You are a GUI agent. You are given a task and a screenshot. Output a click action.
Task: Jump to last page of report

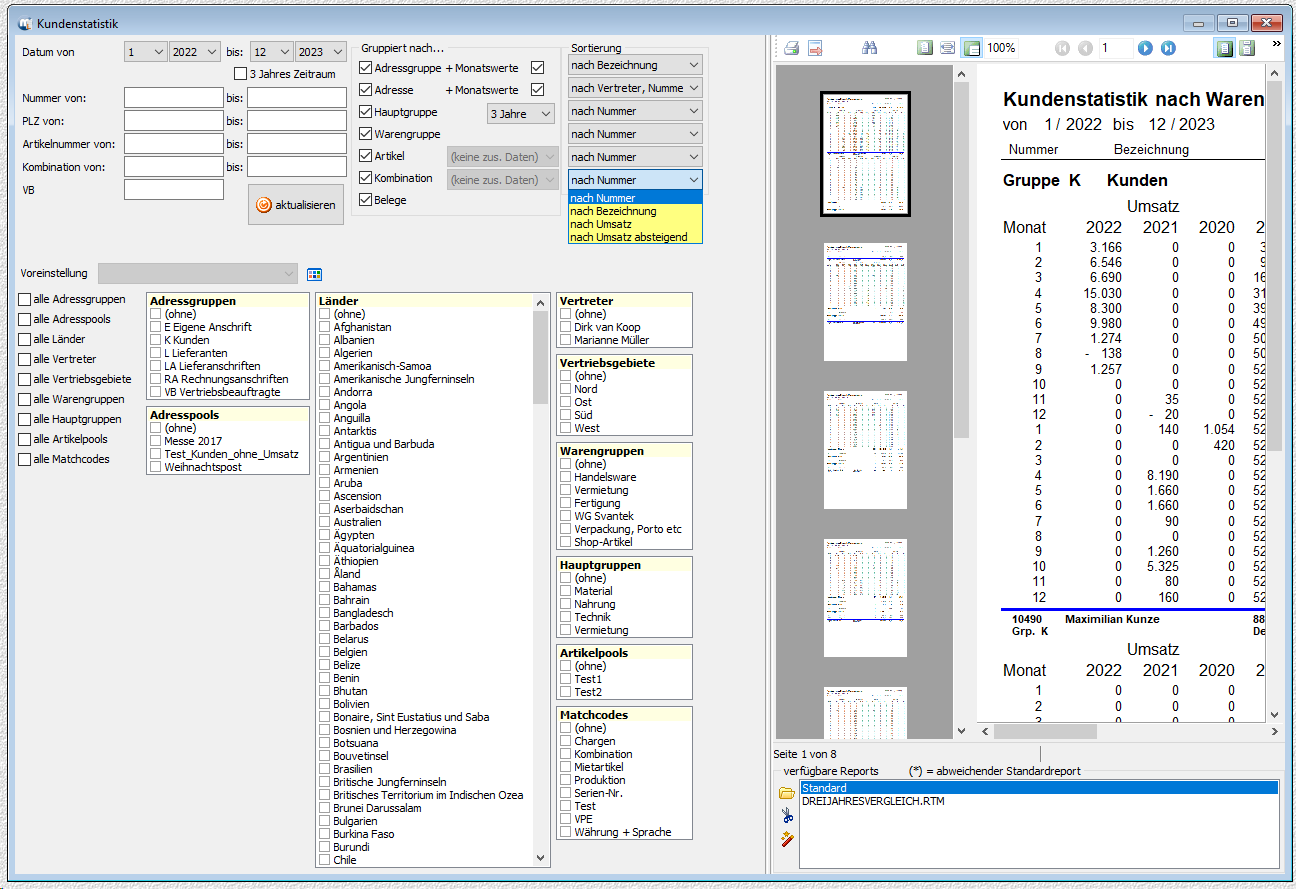point(1168,48)
